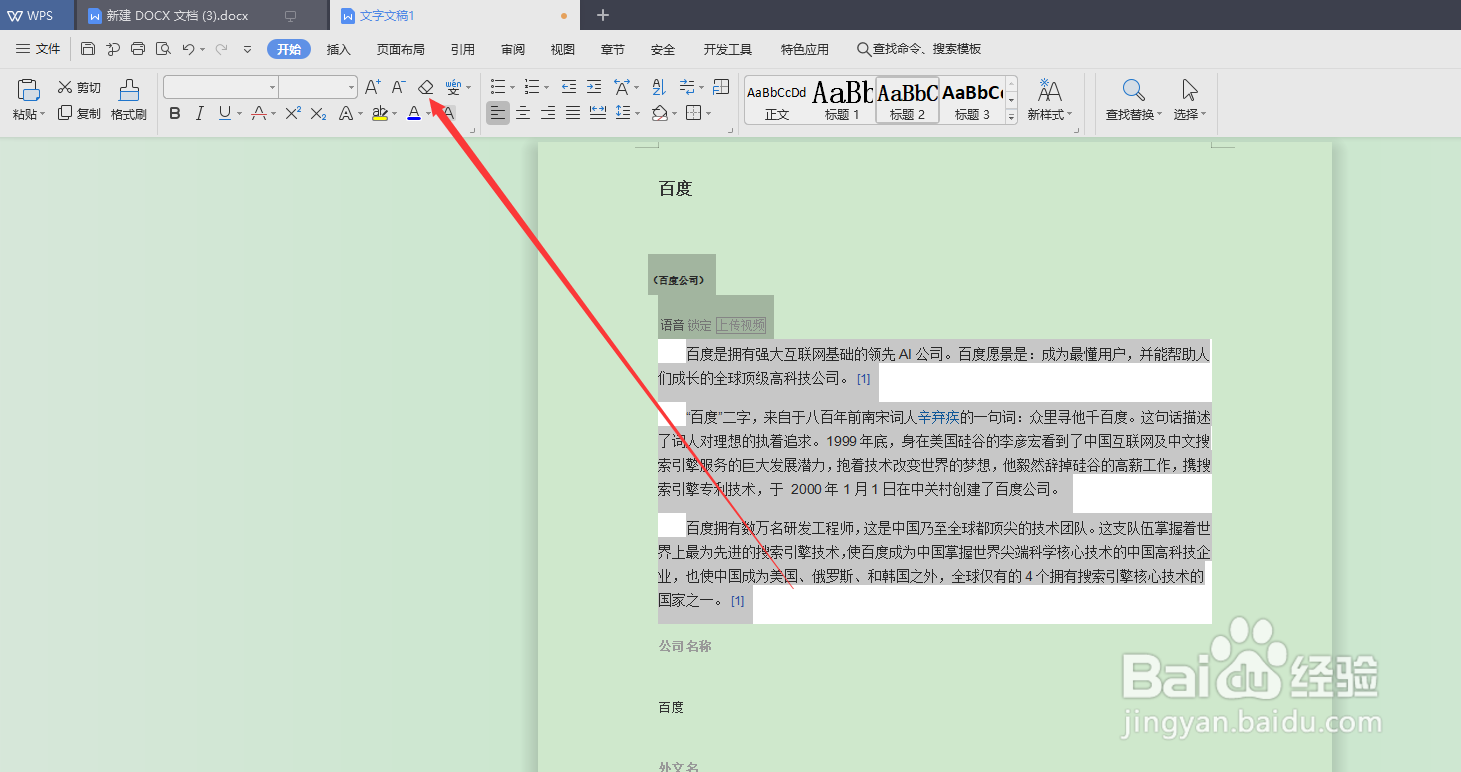Click the New Style (新样式) icon
Screen dimensions: 1461x772
click(x=1049, y=90)
